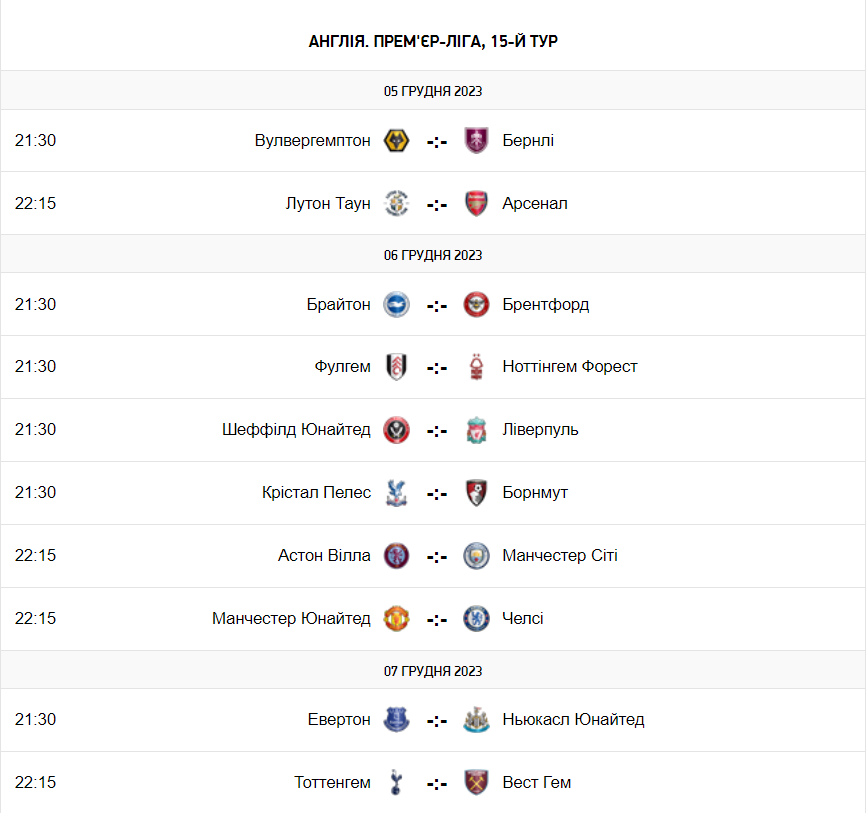Screen dimensions: 866x813
Task: Click the Brighton club logo
Action: click(396, 304)
